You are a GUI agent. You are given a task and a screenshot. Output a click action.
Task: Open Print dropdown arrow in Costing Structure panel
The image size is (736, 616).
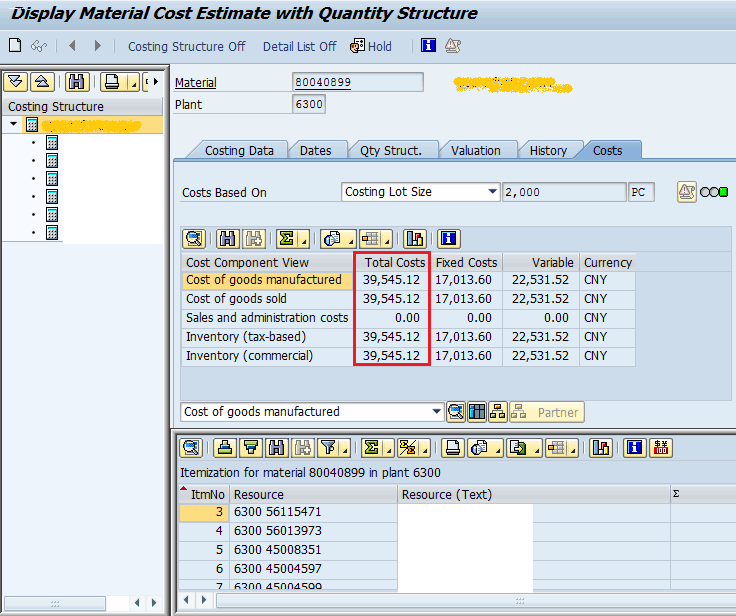click(x=134, y=84)
